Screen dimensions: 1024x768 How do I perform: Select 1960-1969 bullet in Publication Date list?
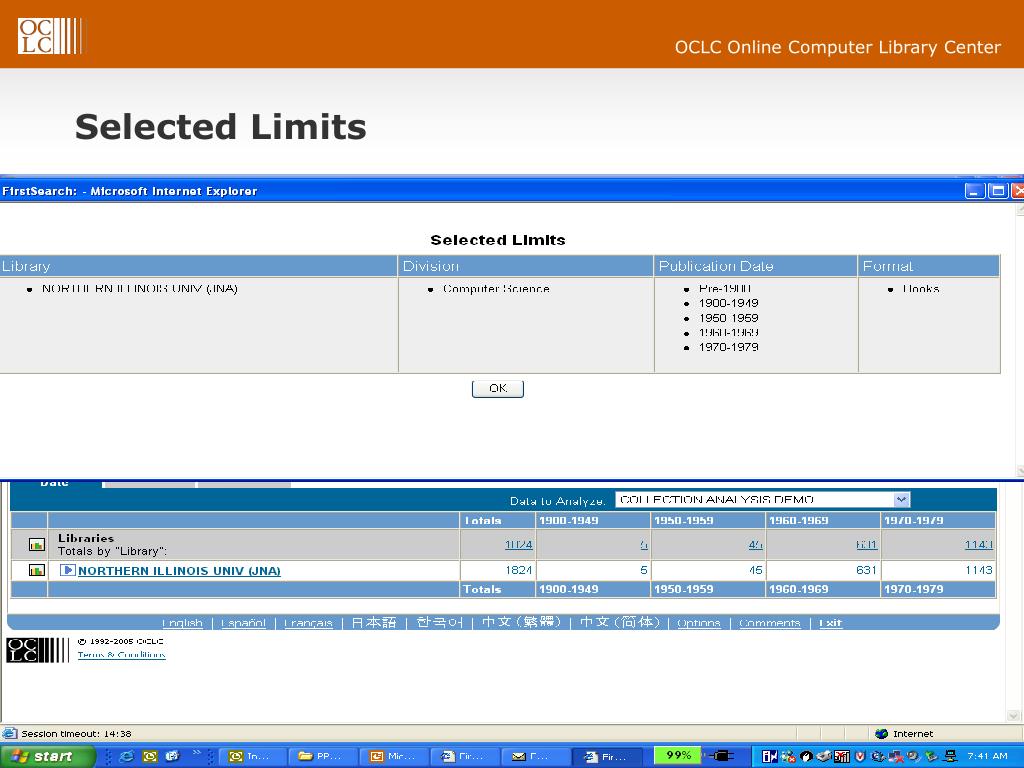tap(728, 332)
